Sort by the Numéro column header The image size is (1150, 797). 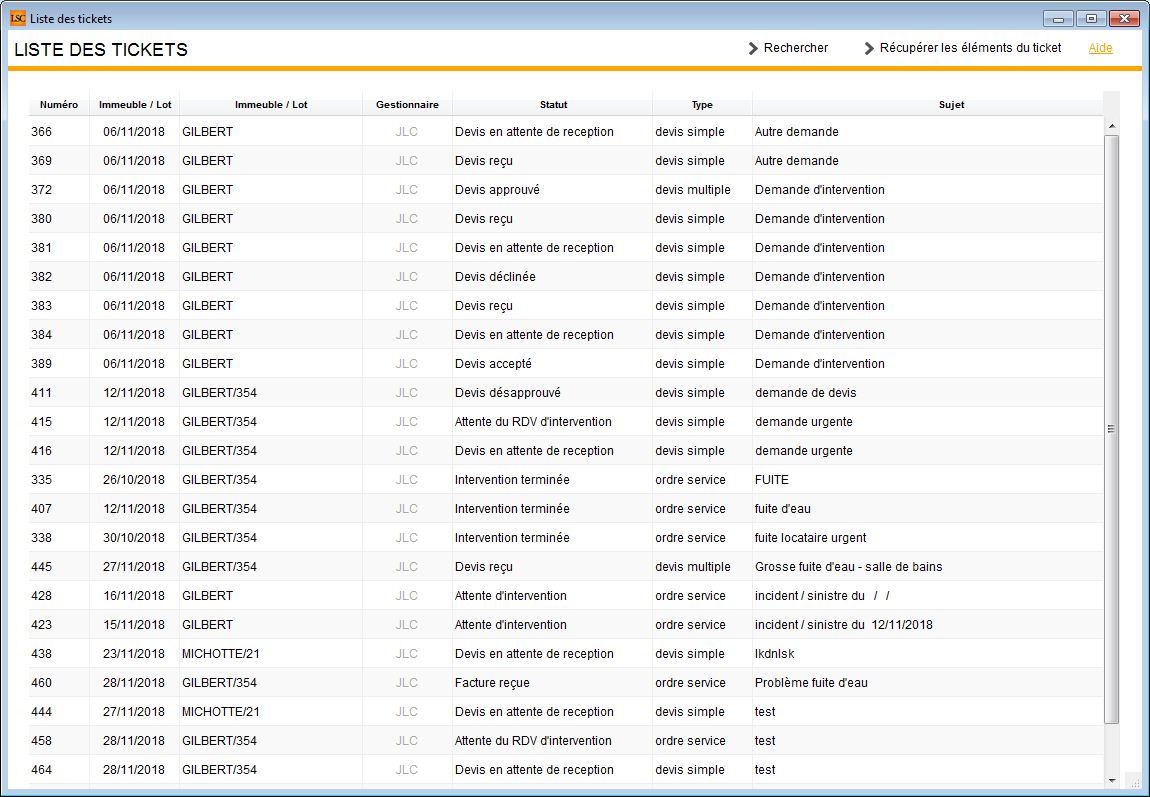59,105
